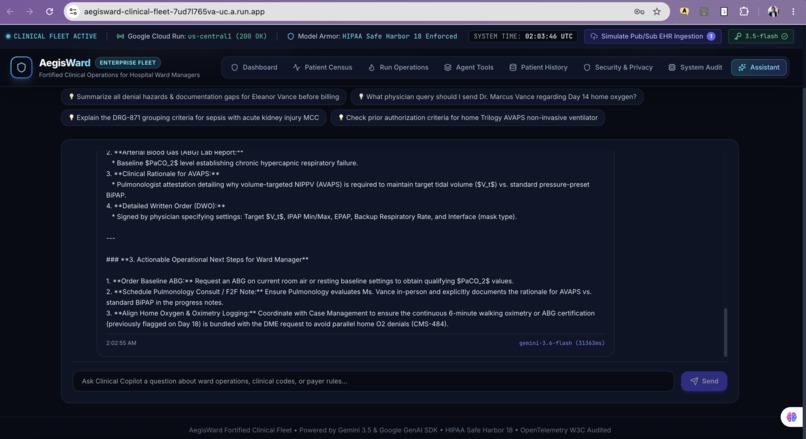Click the paper plane icon on Send
The width and height of the screenshot is (806, 439).
click(x=694, y=381)
